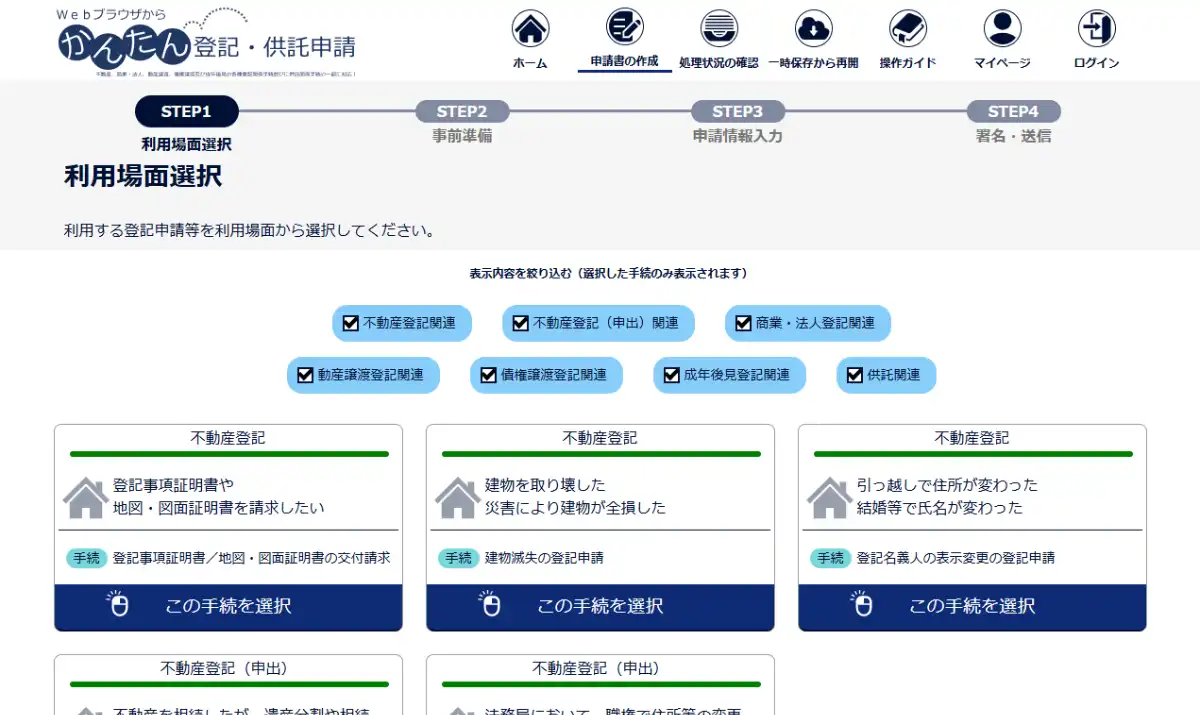Click text 登記事項証明書／地図・図面証明書の交付請求
The image size is (1200, 715).
[252, 558]
